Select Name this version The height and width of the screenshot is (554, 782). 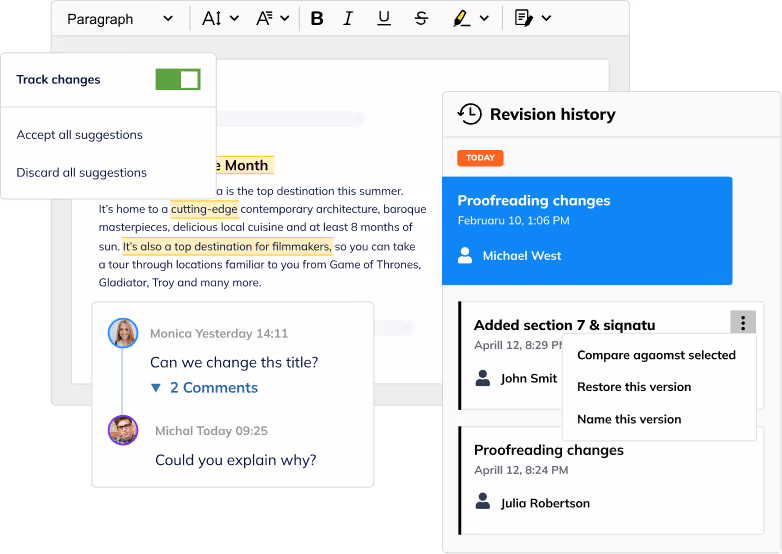point(629,419)
